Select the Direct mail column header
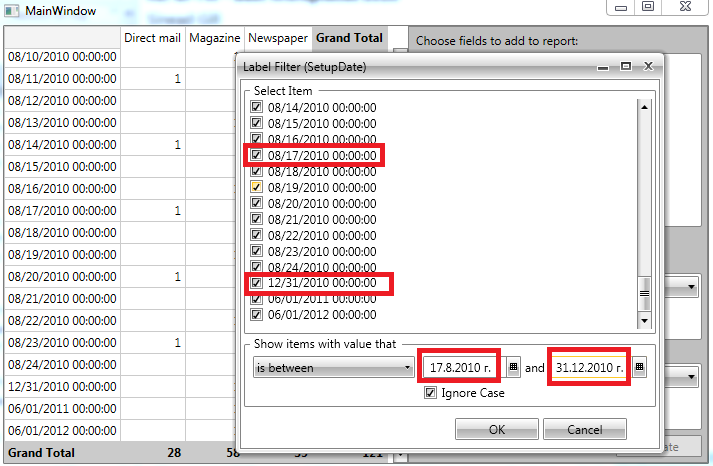This screenshot has width=713, height=466. (152, 38)
